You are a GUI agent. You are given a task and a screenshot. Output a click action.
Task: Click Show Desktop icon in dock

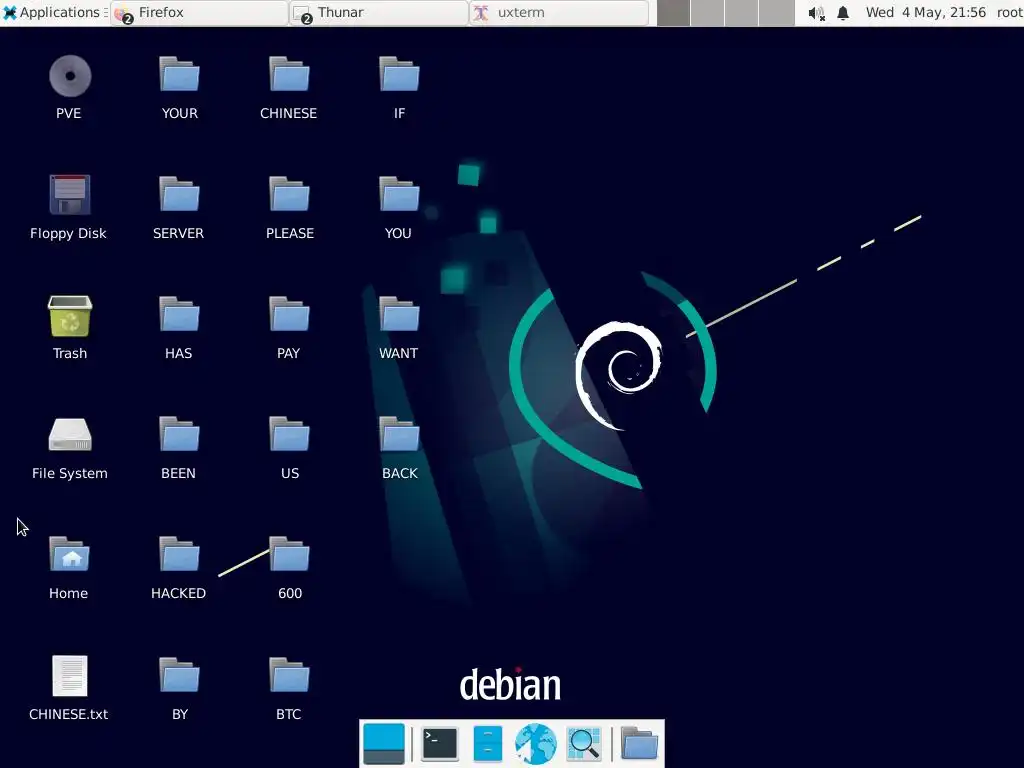point(384,744)
